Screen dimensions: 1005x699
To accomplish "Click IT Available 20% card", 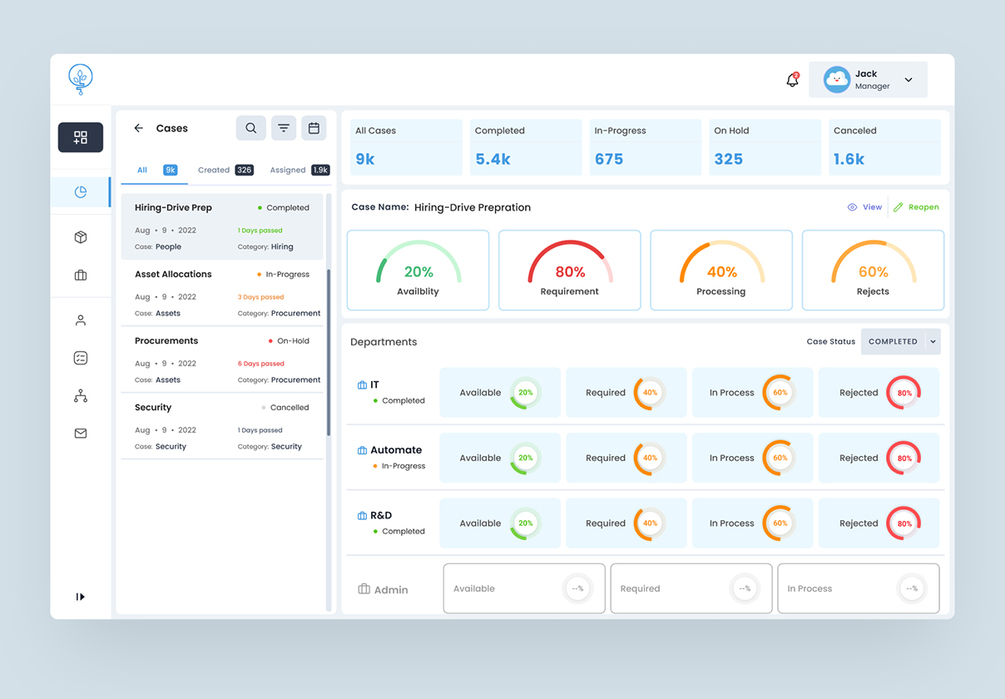I will [500, 393].
